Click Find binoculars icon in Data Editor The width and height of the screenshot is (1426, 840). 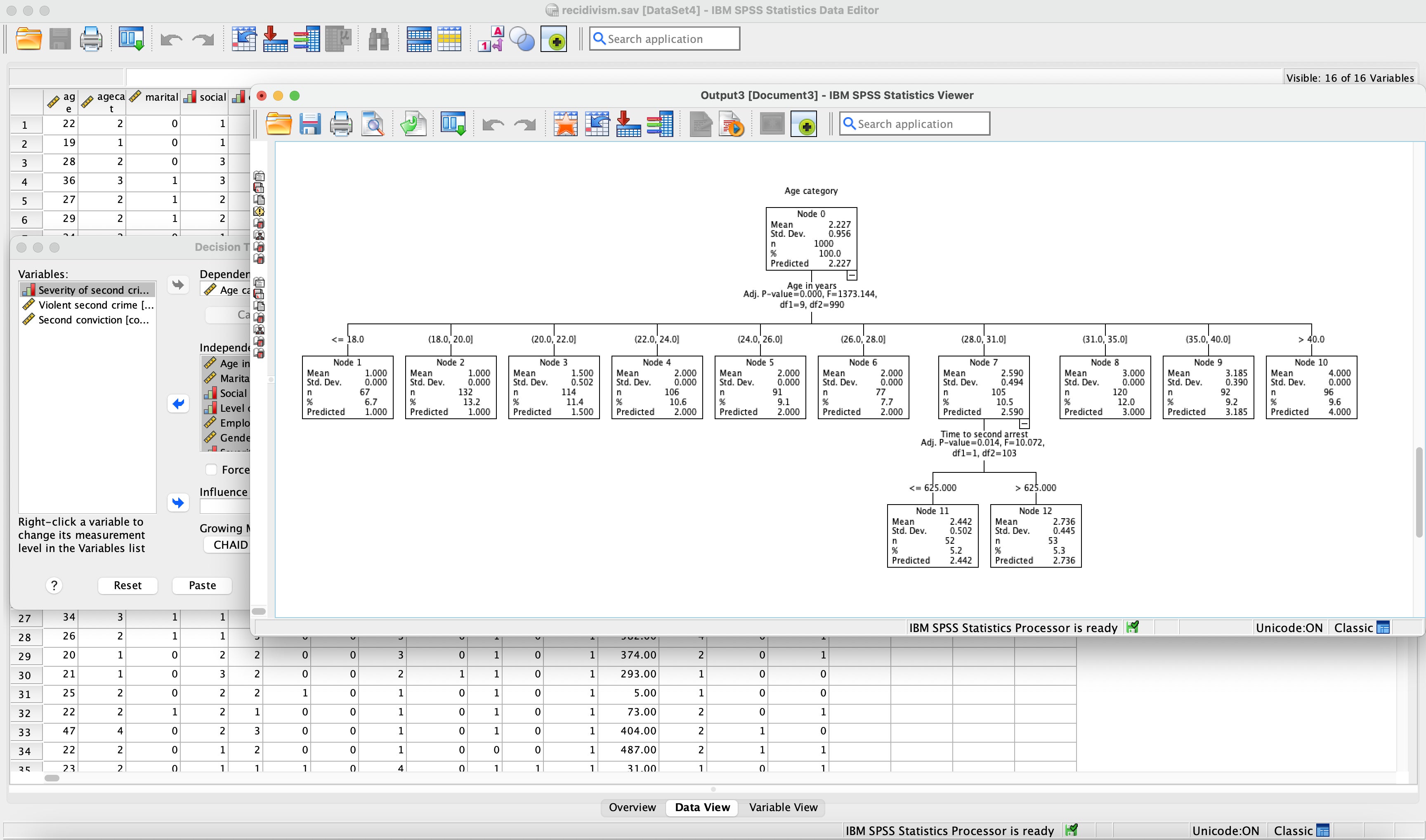coord(378,39)
